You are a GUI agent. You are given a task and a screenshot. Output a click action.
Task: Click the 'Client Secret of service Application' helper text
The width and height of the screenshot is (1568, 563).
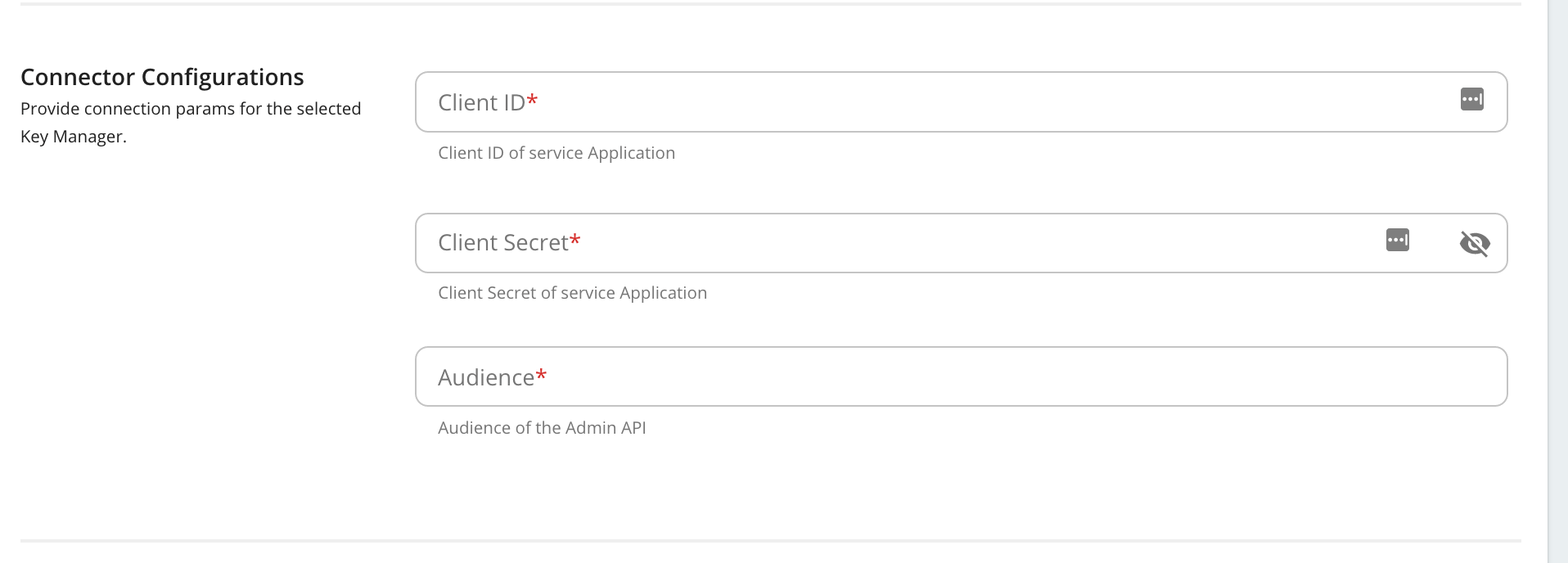(x=572, y=293)
